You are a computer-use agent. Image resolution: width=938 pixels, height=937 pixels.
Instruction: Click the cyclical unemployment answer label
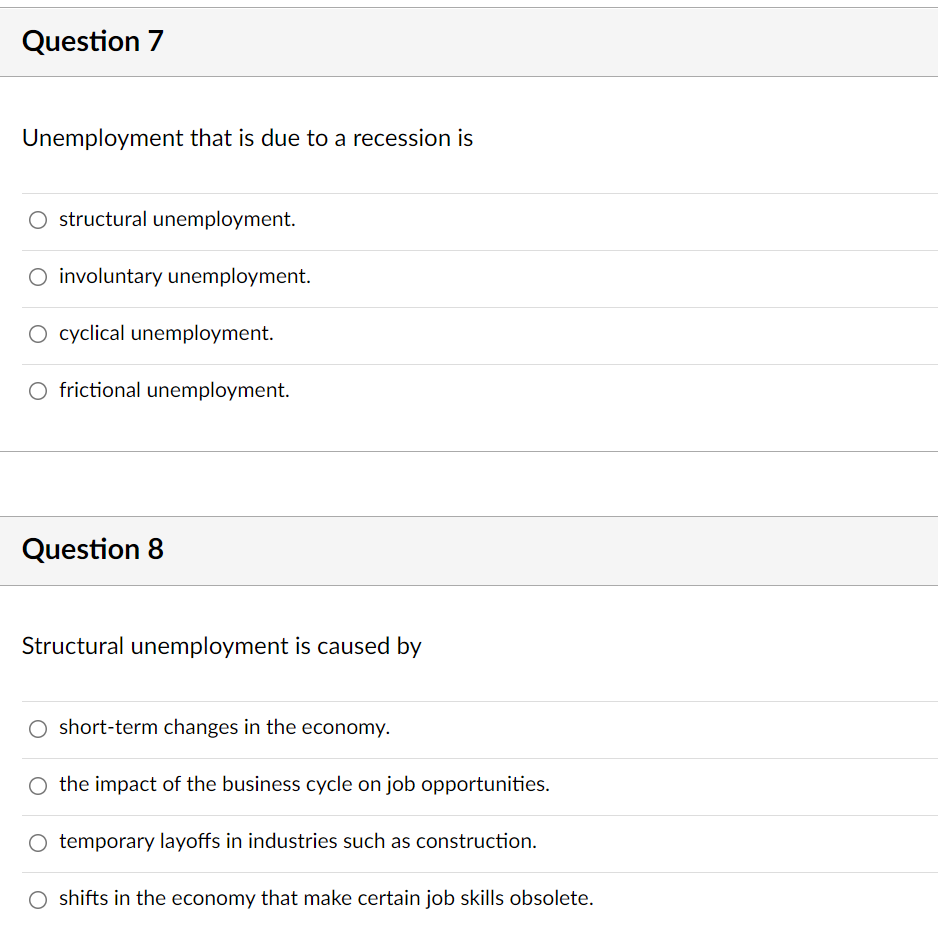[x=165, y=333]
